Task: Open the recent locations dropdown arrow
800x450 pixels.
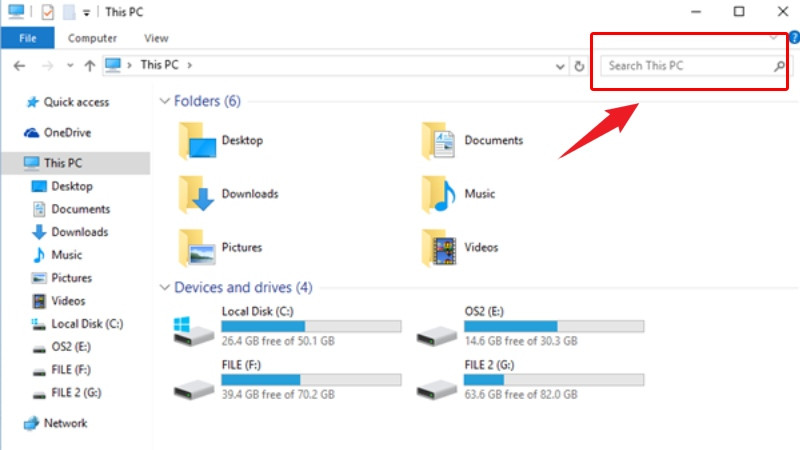Action: point(70,66)
